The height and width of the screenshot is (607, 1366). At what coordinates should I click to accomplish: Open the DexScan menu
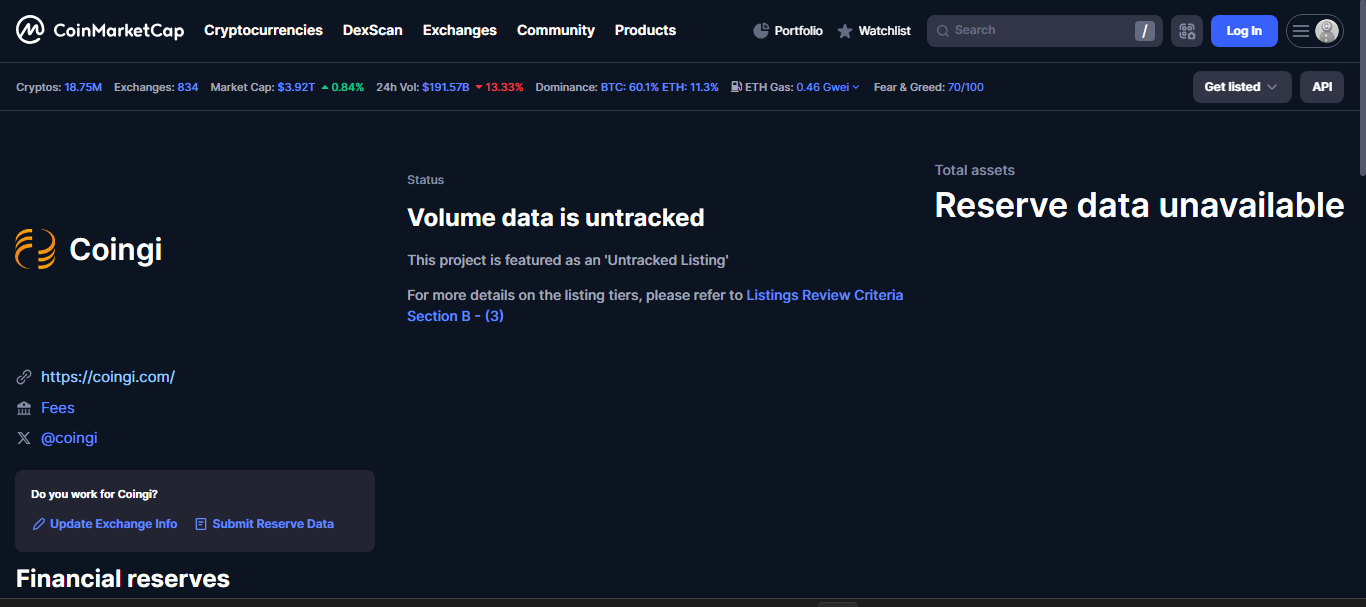click(373, 30)
